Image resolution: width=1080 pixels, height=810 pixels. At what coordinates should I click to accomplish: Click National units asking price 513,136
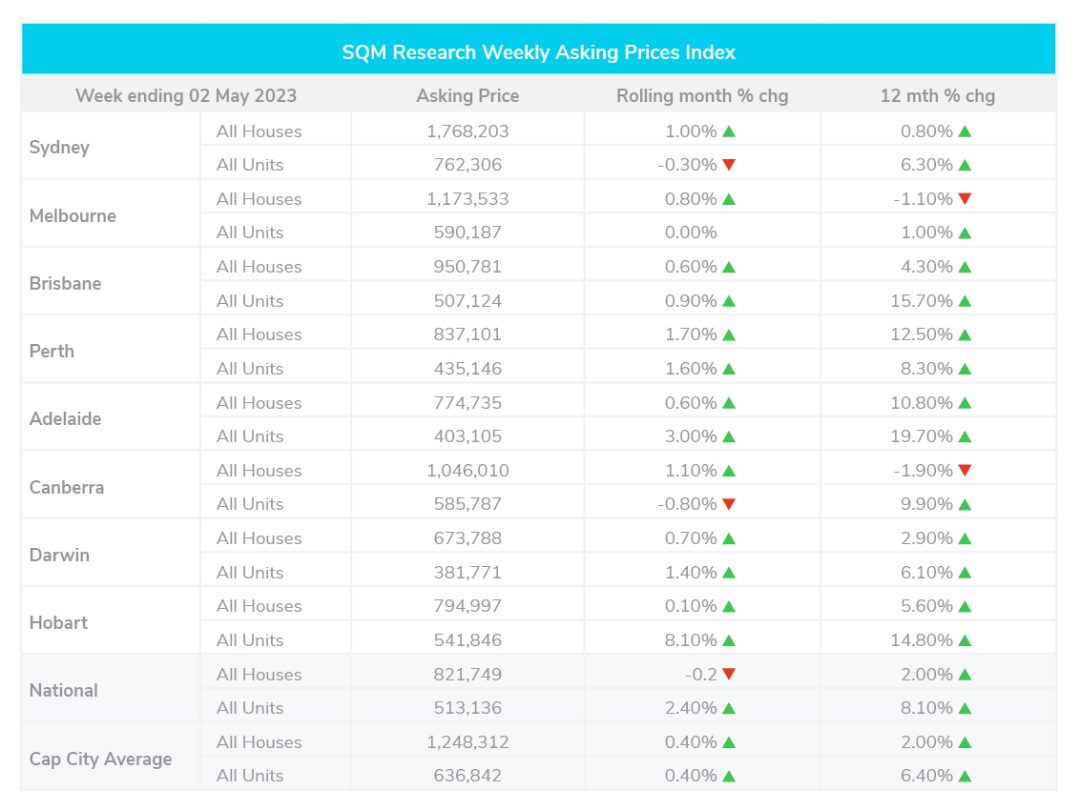click(x=468, y=707)
